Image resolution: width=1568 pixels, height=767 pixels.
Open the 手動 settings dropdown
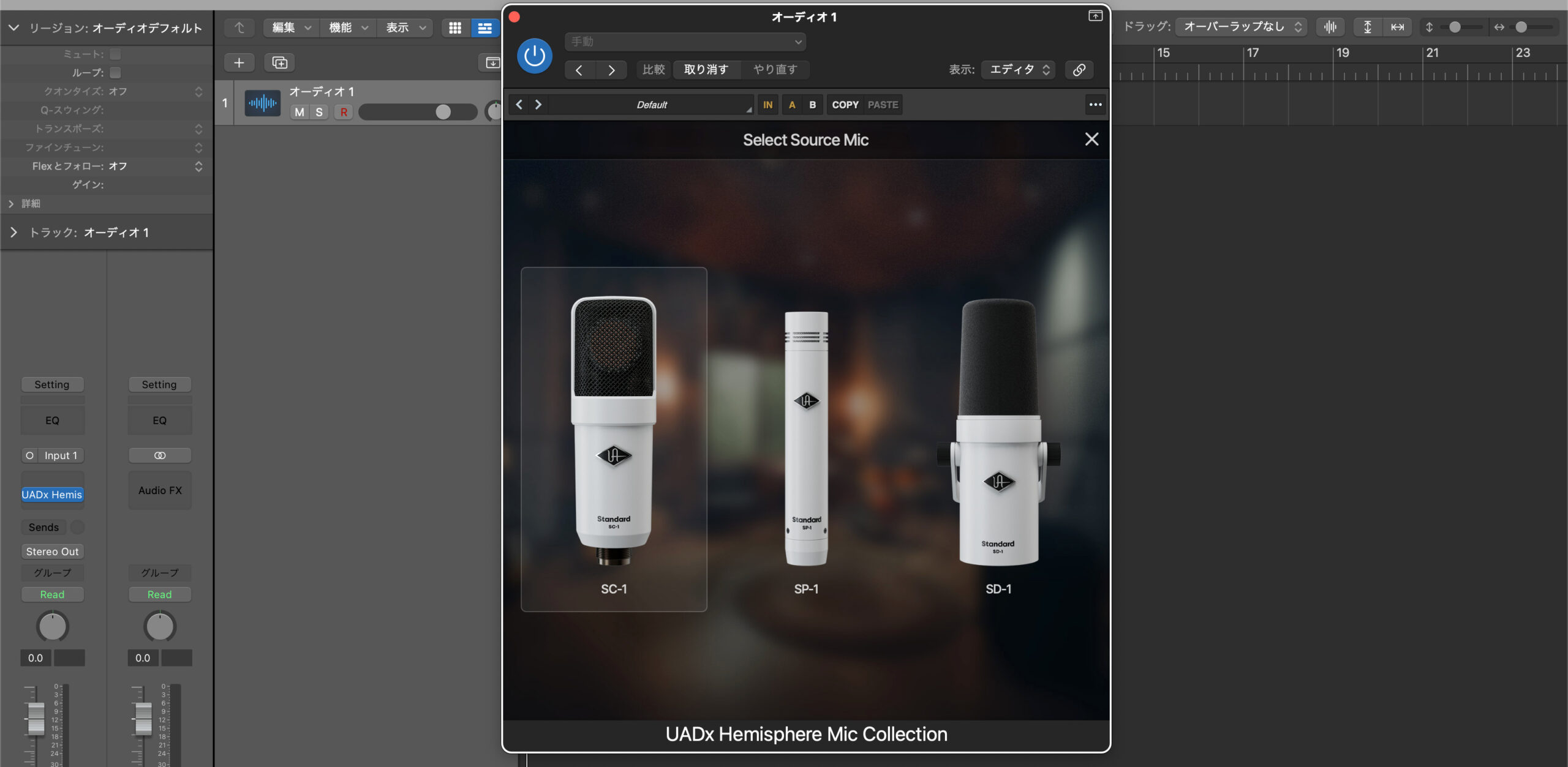[x=685, y=42]
